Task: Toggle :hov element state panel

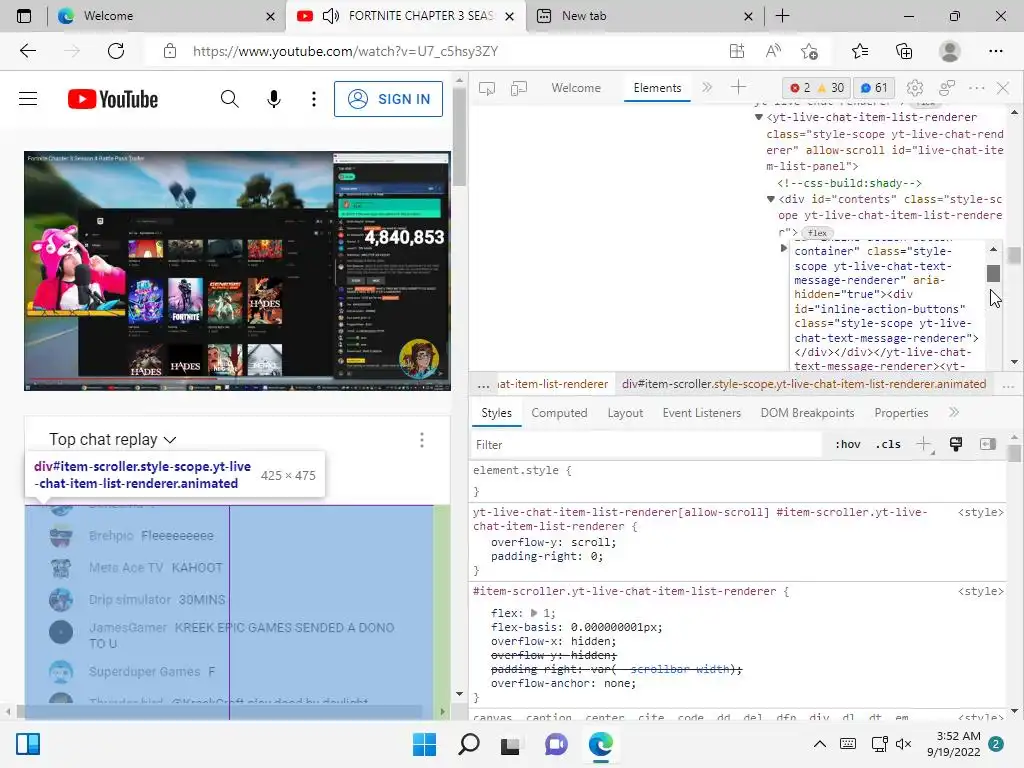Action: click(848, 445)
